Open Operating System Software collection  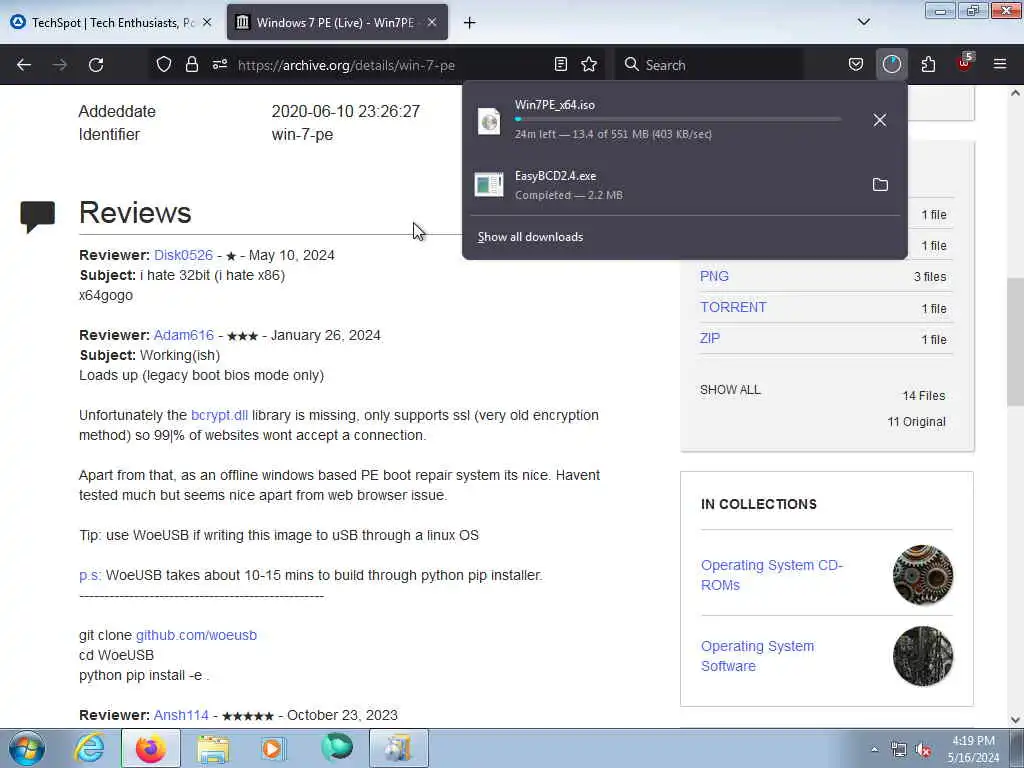pyautogui.click(x=758, y=656)
